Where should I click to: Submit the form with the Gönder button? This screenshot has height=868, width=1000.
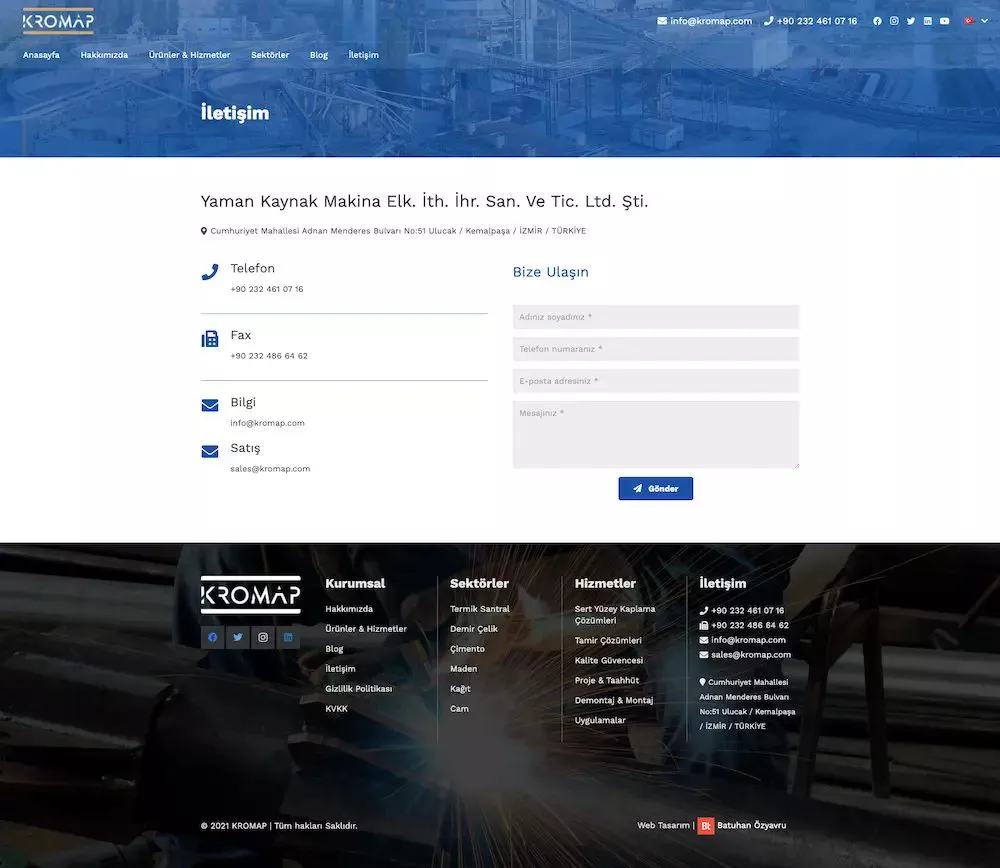pos(656,489)
